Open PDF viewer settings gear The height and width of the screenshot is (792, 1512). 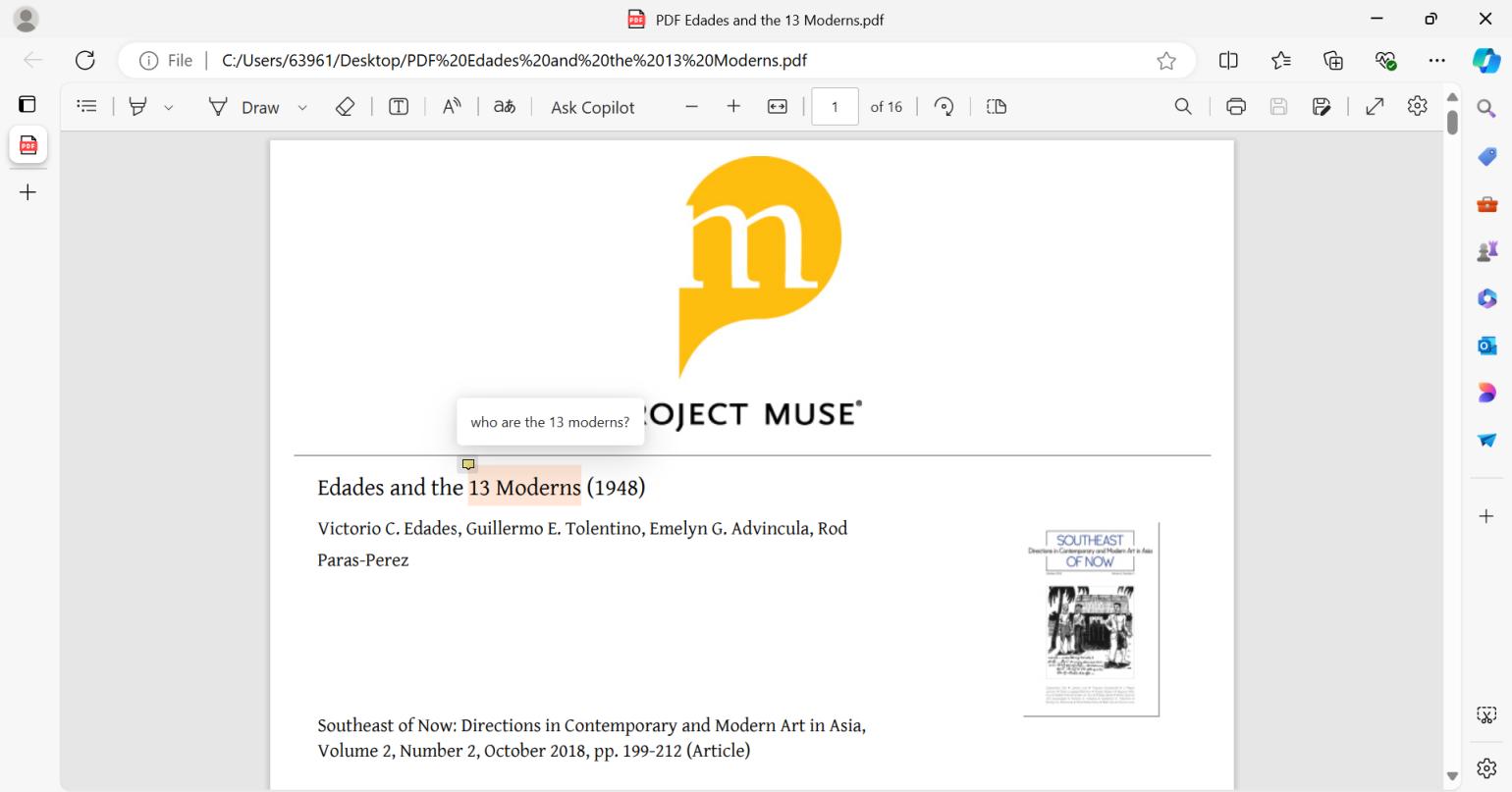(1417, 106)
